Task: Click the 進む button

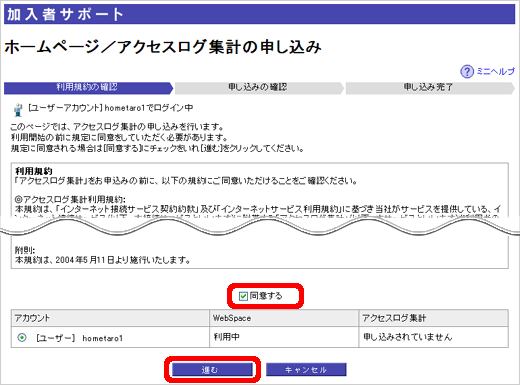Action: 212,370
